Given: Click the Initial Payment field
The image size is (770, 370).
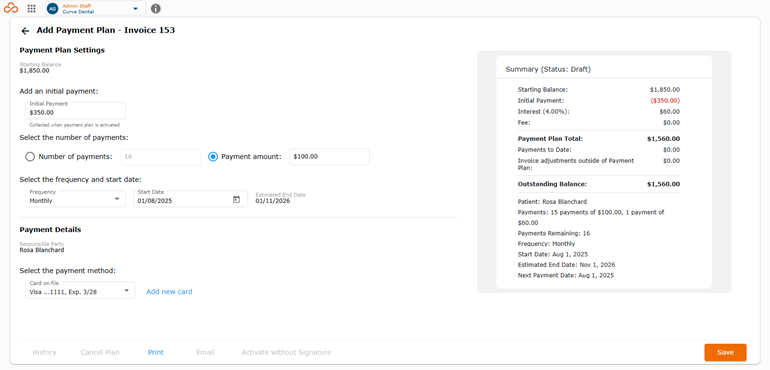Looking at the screenshot, I should coord(75,111).
